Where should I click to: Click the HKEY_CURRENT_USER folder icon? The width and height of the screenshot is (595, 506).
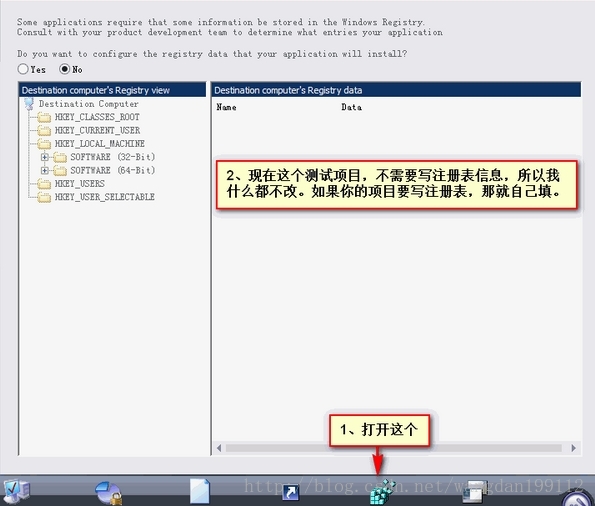(x=44, y=131)
